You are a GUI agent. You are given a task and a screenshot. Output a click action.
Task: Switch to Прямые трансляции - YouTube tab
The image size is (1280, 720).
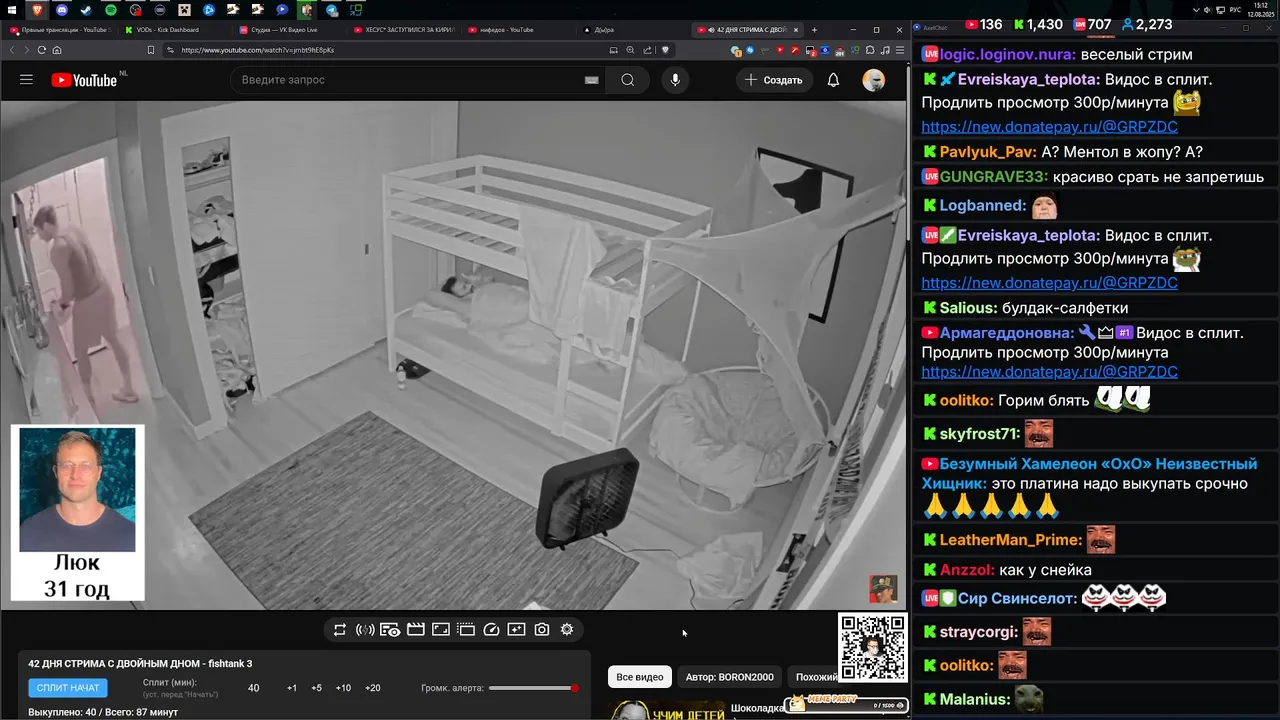pyautogui.click(x=58, y=30)
